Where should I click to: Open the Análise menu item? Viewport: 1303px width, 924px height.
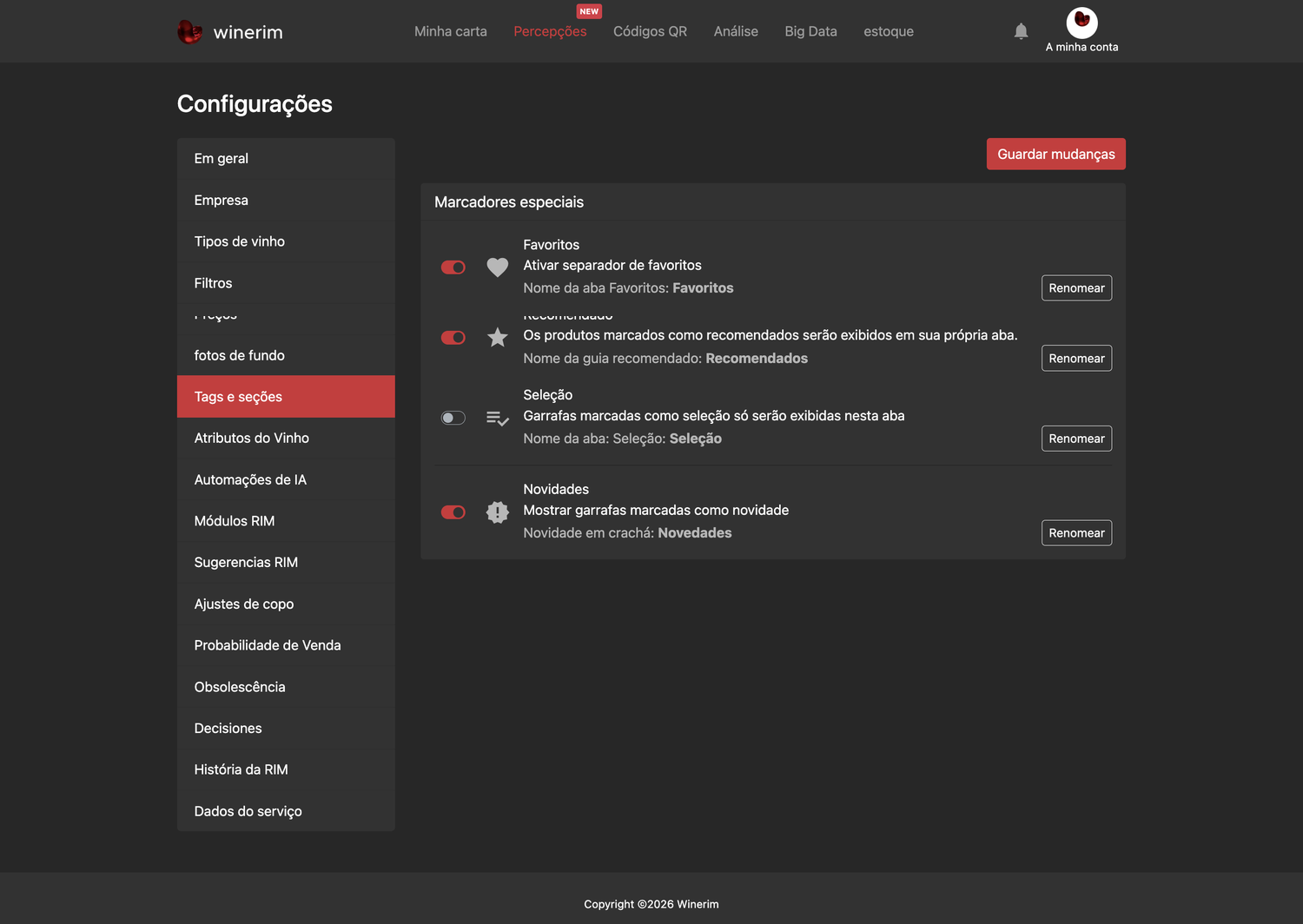click(736, 31)
